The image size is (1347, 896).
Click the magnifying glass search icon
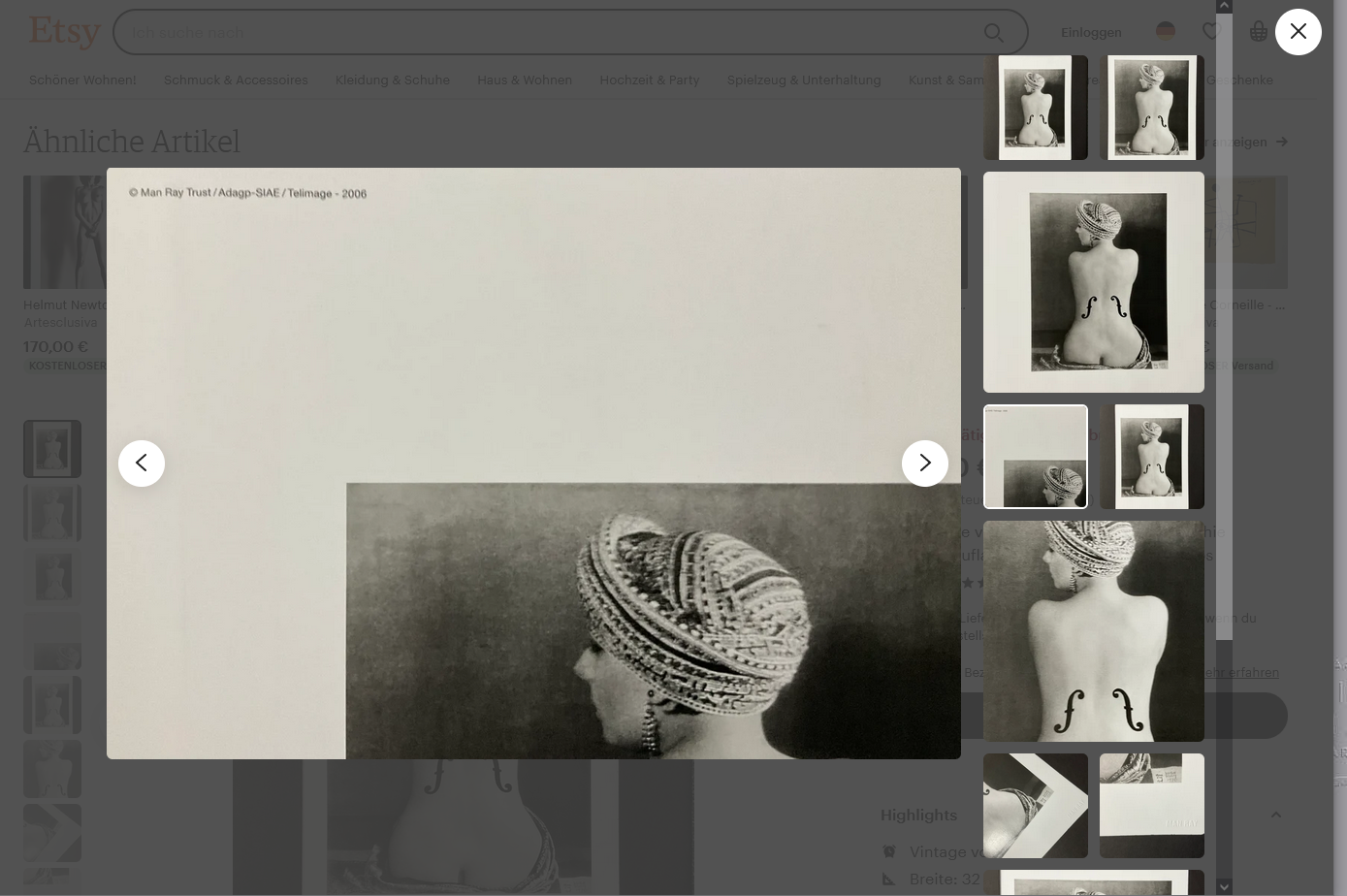[993, 33]
